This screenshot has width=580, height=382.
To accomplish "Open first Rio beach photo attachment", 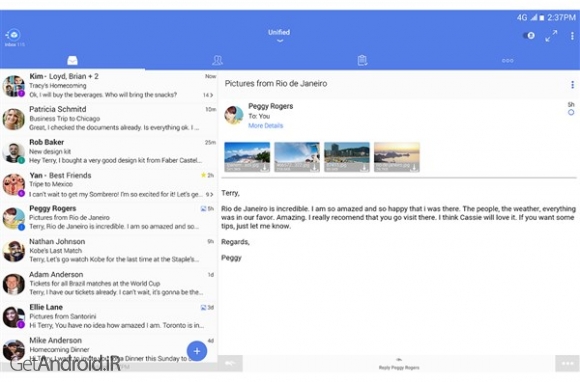I will pyautogui.click(x=247, y=157).
